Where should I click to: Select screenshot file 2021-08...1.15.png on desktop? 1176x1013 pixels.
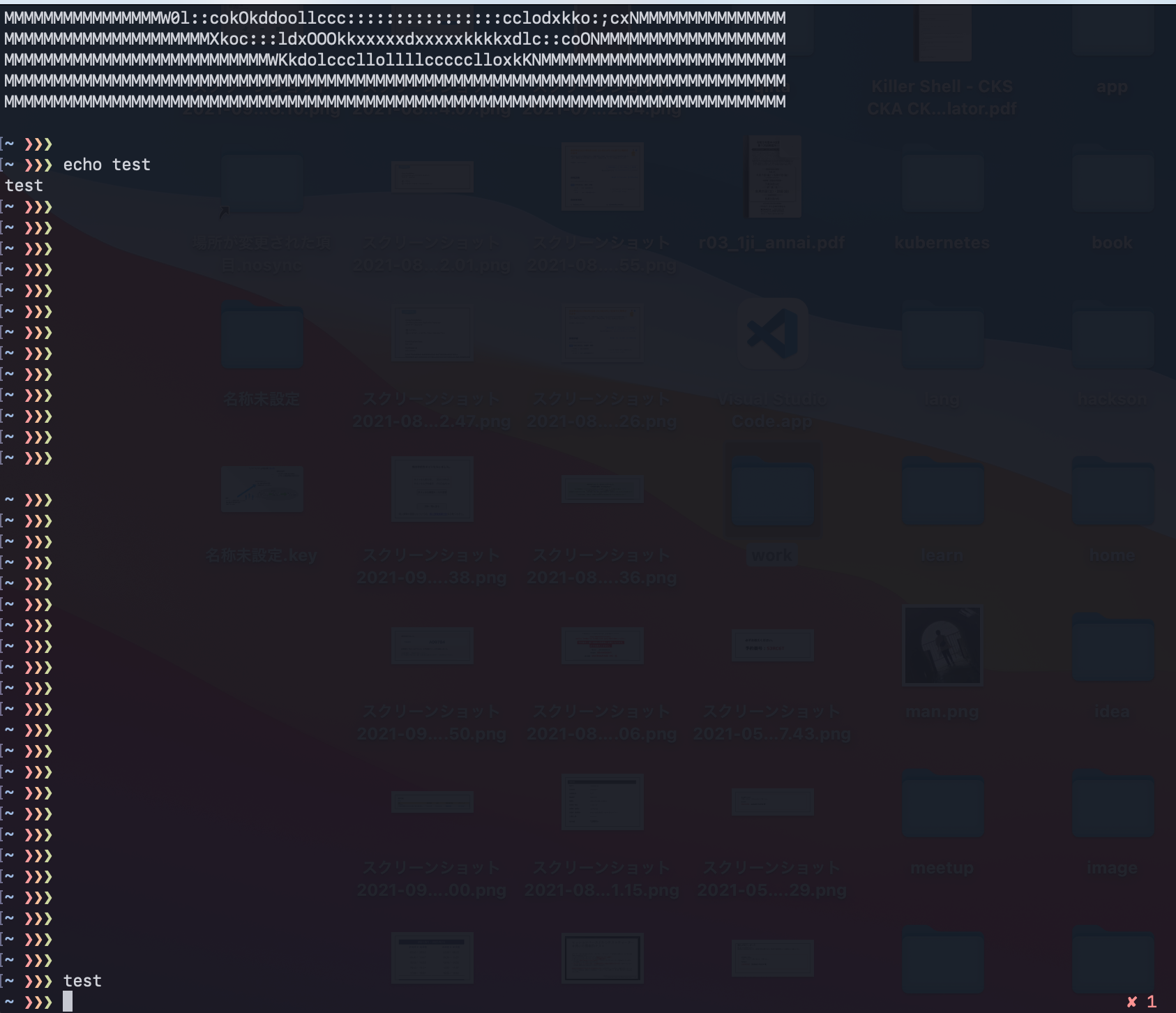coord(603,802)
